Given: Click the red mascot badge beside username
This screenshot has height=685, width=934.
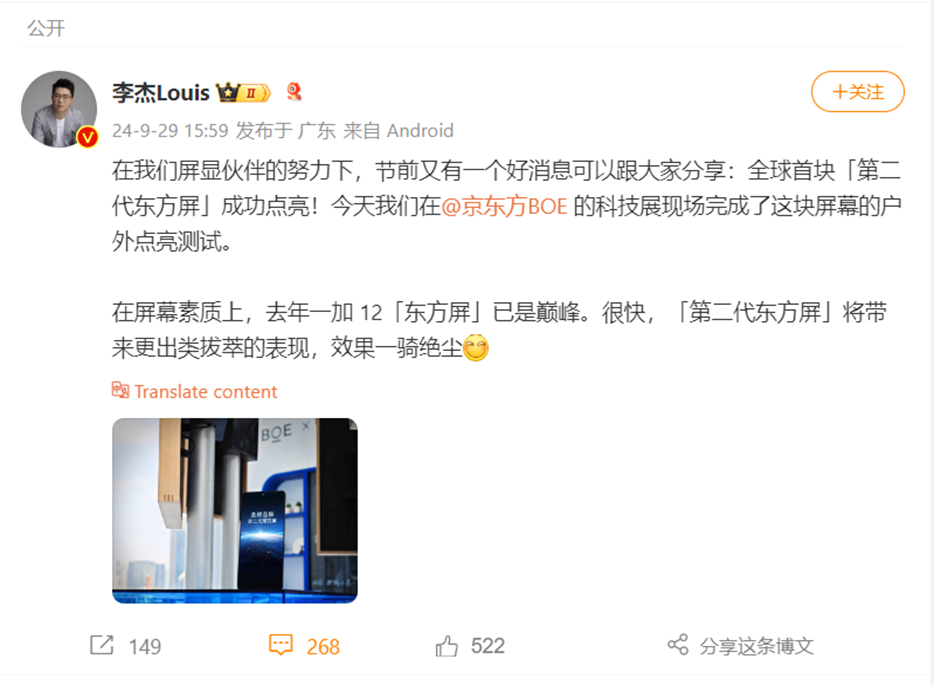Looking at the screenshot, I should (294, 92).
